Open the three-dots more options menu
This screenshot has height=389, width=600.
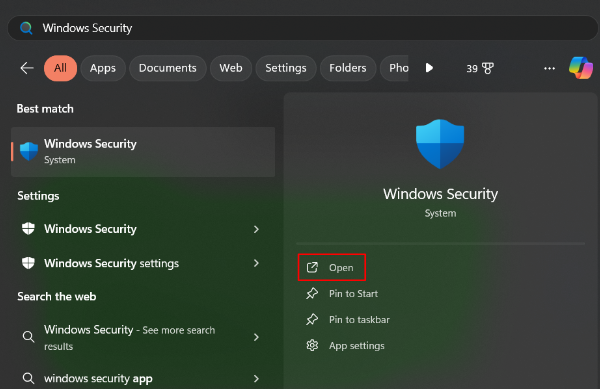point(549,68)
